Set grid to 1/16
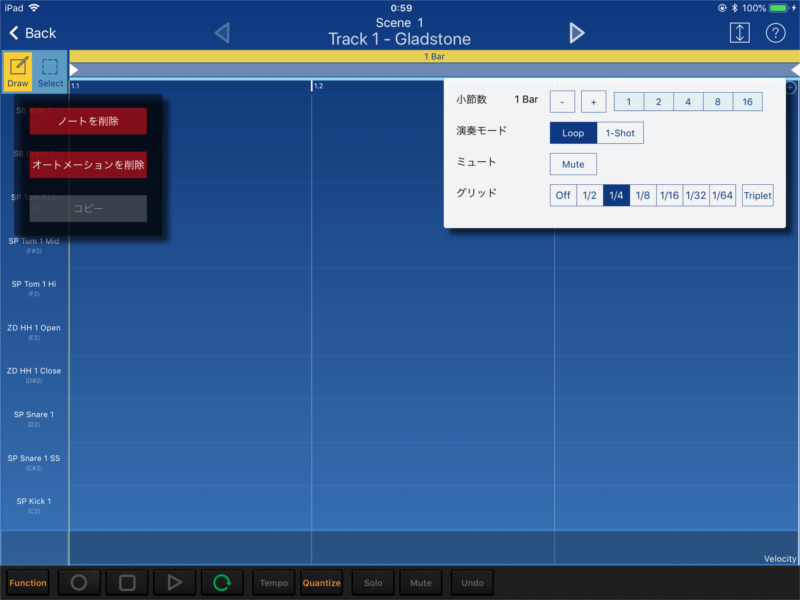This screenshot has width=800, height=600. coord(669,195)
